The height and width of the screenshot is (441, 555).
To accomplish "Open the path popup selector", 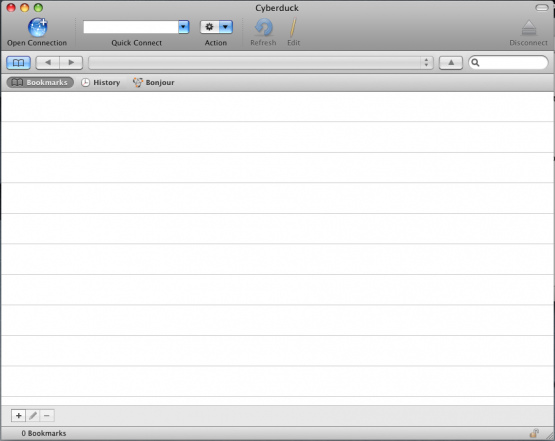I will 261,63.
